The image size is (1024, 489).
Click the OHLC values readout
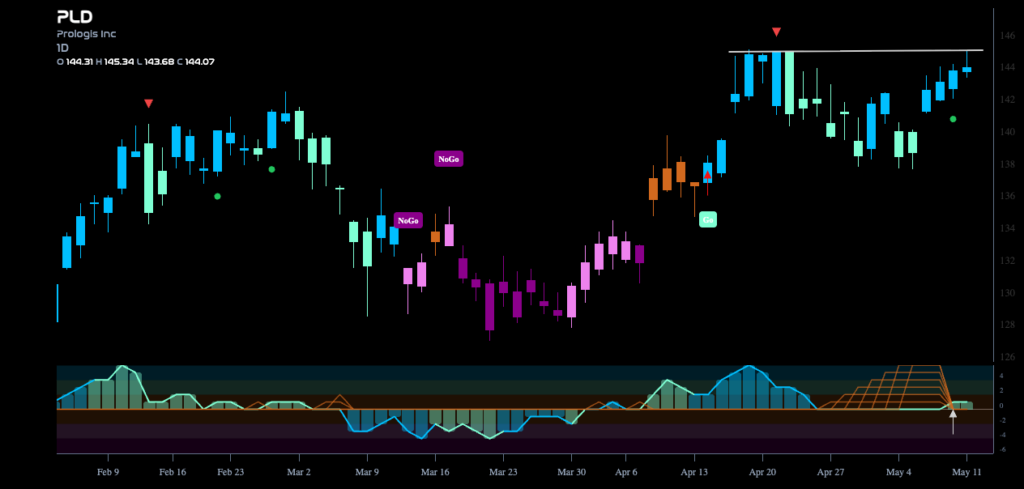click(136, 62)
